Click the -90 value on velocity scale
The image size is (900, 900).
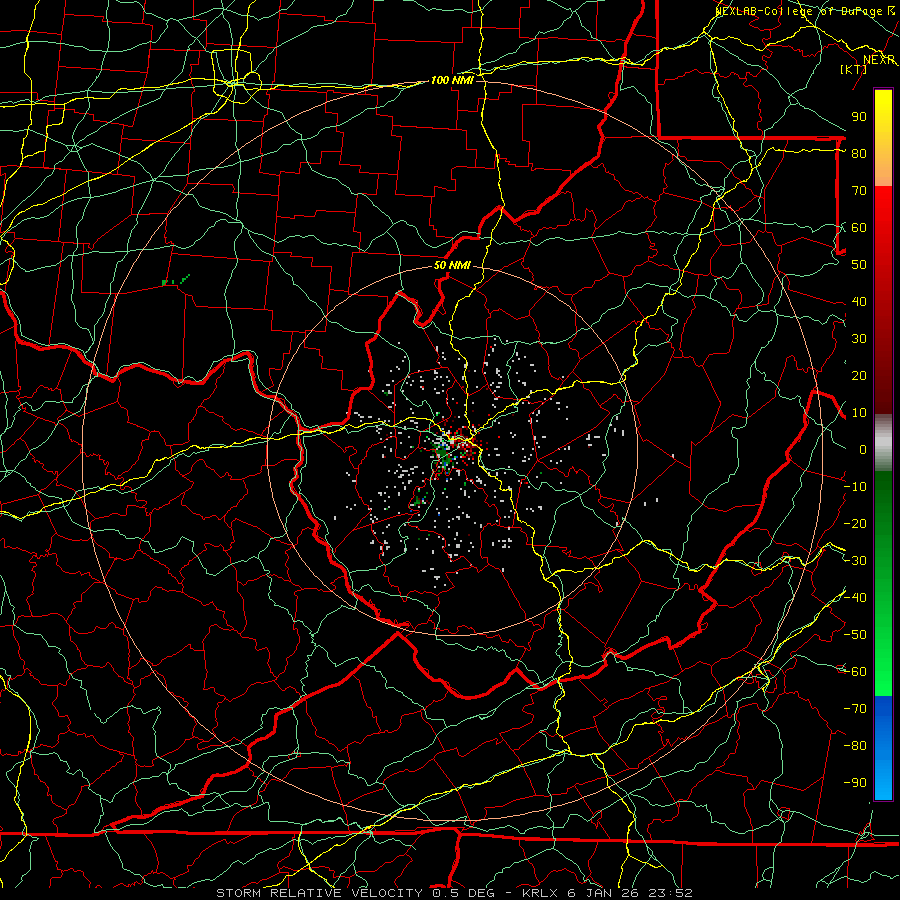click(x=855, y=783)
